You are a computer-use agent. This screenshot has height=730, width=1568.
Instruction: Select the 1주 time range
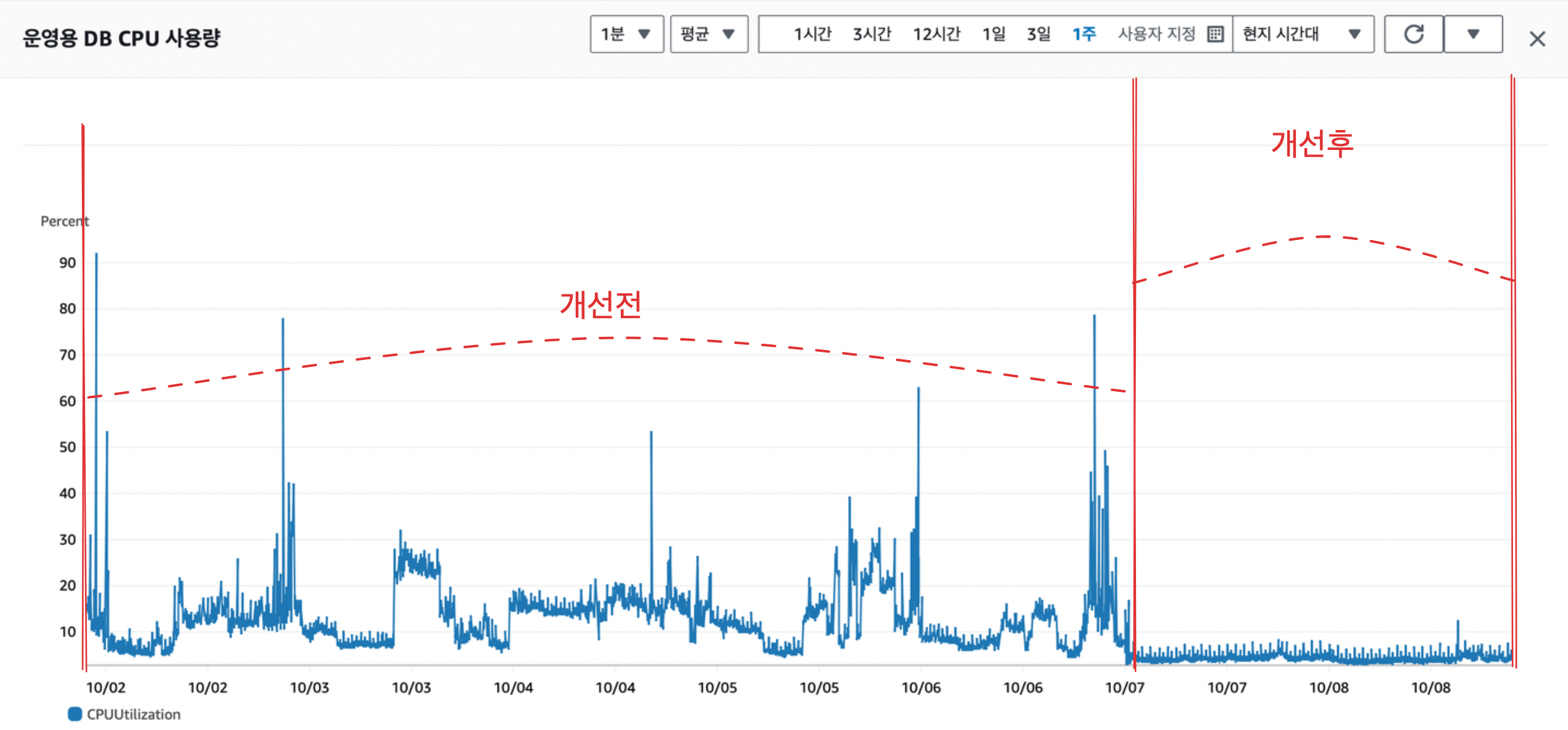pyautogui.click(x=1084, y=34)
